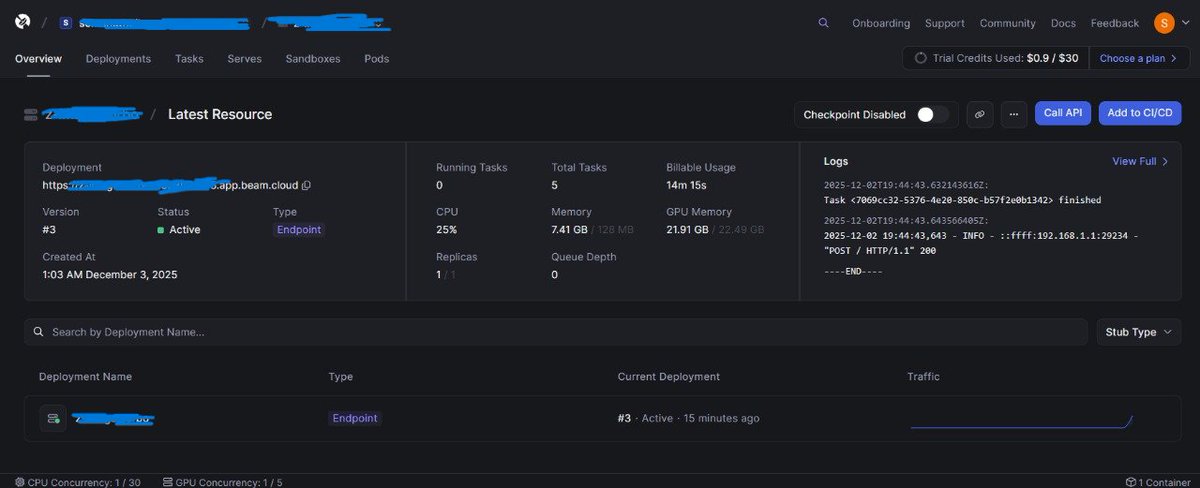Expand the user account menu chevron

(1185, 23)
